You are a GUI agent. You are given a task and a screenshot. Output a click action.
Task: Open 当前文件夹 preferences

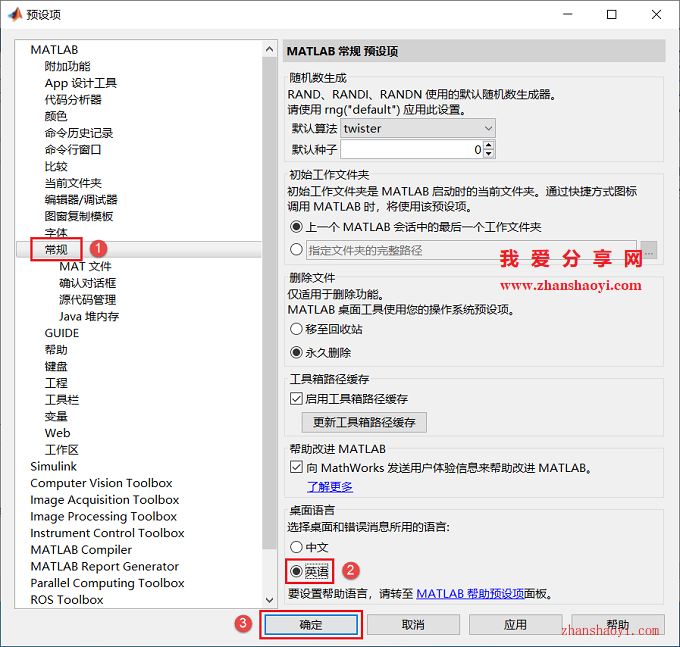(73, 183)
